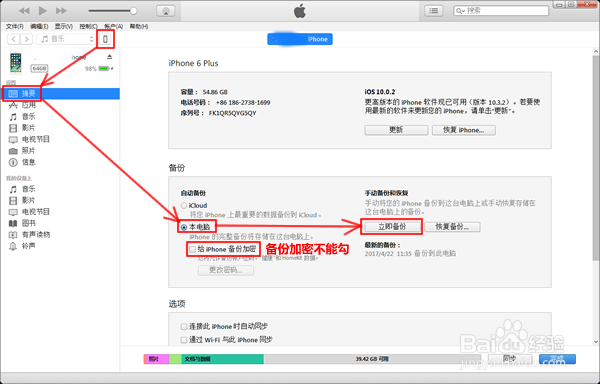This screenshot has width=600, height=384.
Task: Toggle 给 iPhone 备份加密 checkbox
Action: click(x=192, y=249)
